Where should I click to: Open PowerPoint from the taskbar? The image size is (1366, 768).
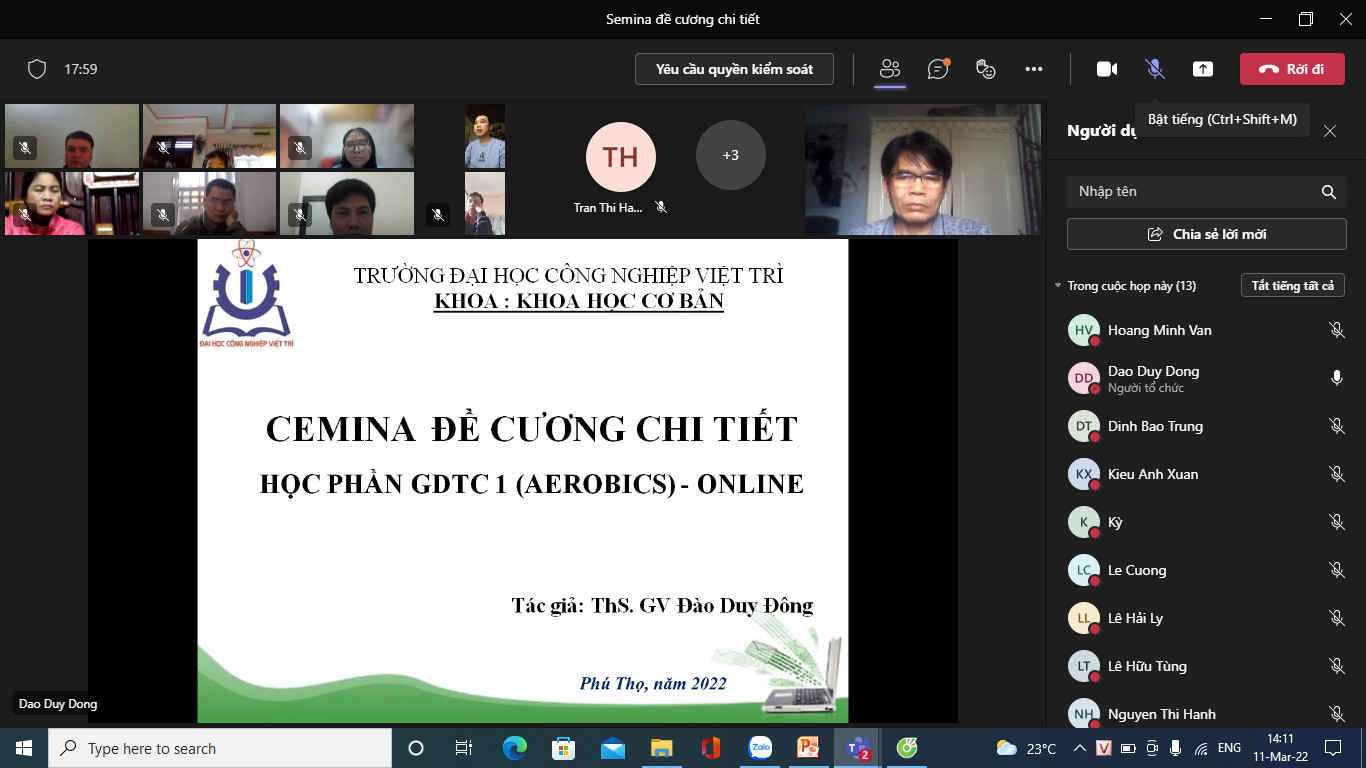808,748
